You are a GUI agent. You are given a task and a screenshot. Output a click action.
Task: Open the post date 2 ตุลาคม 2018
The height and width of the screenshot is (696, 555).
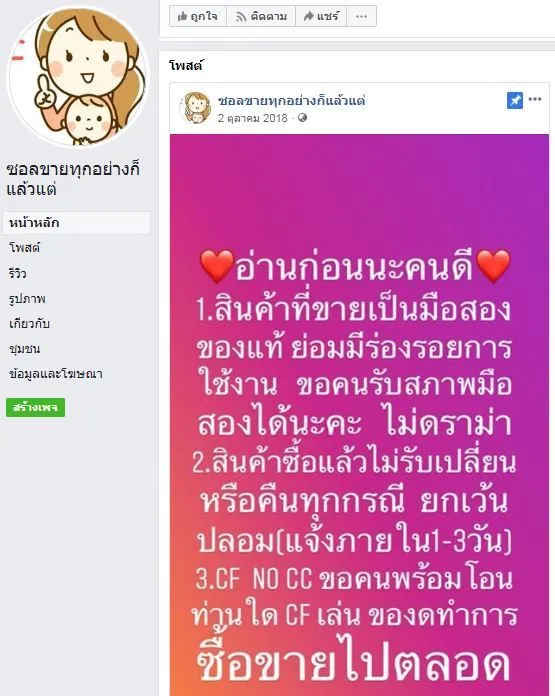click(x=252, y=118)
